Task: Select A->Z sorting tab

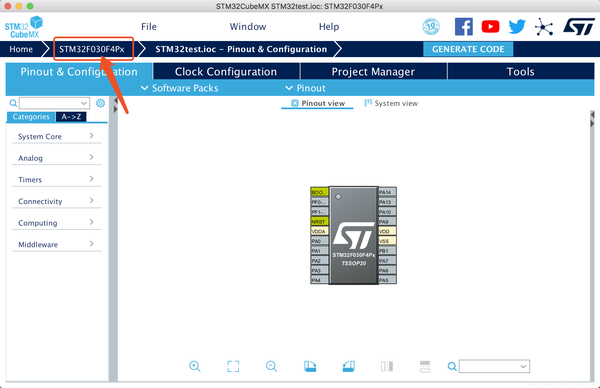Action: (x=71, y=117)
